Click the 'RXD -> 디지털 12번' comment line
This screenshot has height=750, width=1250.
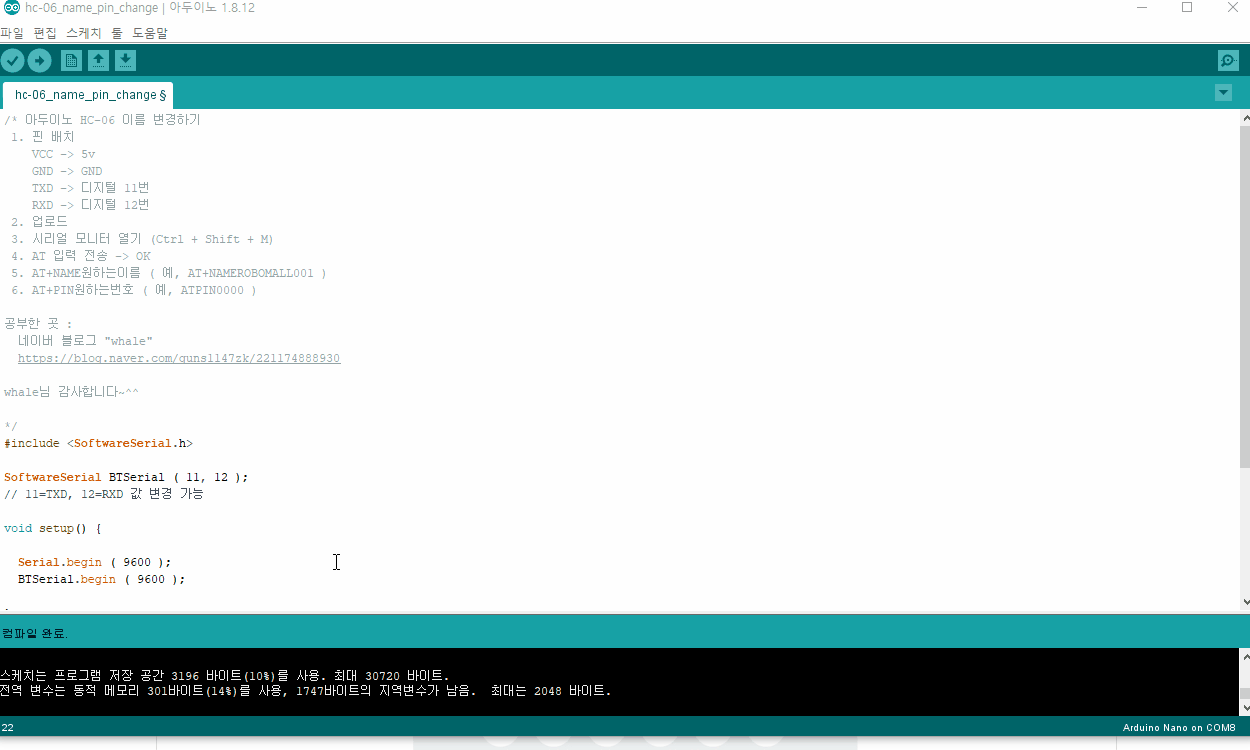click(91, 205)
